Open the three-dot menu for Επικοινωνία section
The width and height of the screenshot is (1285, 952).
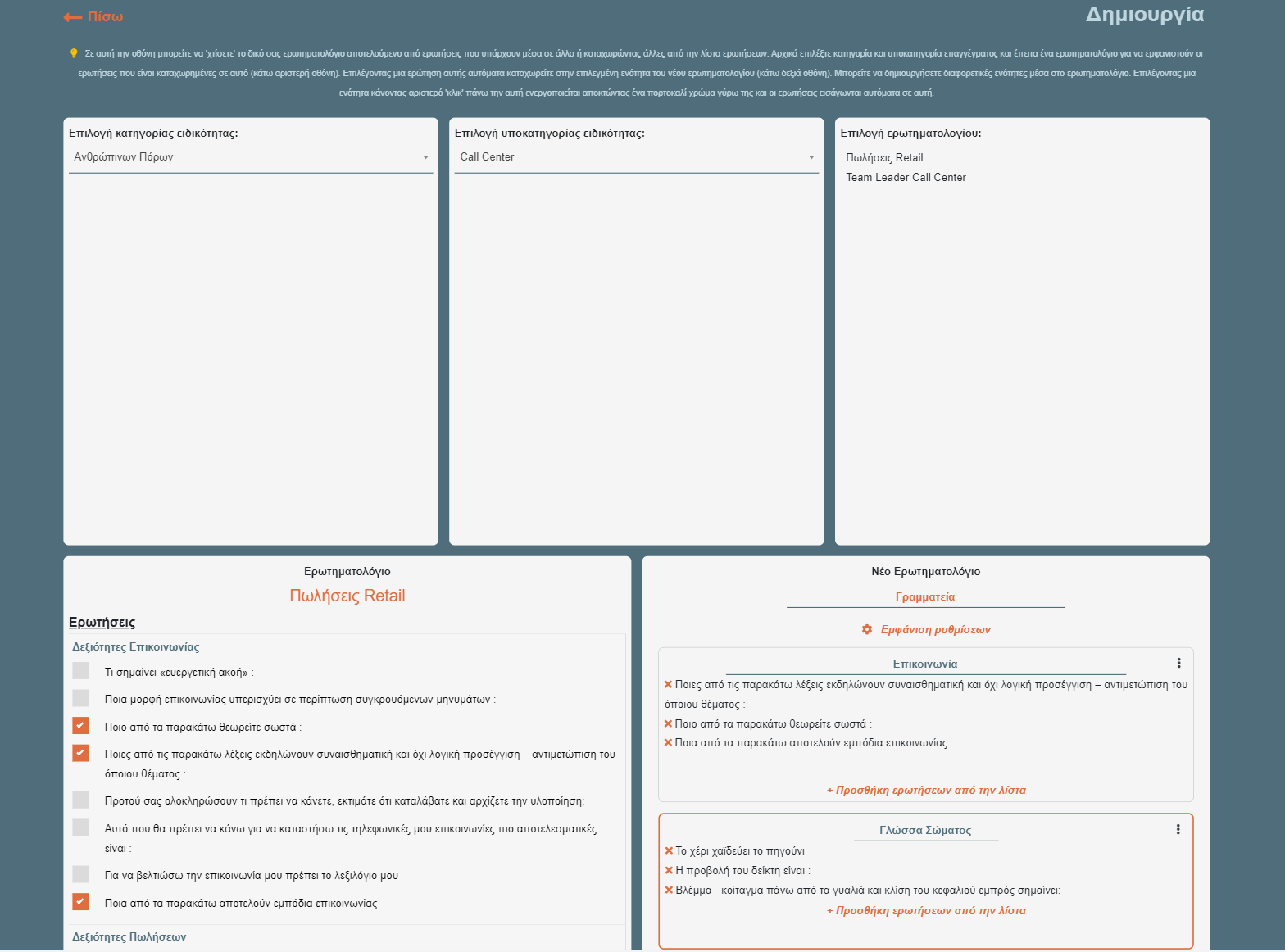pyautogui.click(x=1178, y=663)
